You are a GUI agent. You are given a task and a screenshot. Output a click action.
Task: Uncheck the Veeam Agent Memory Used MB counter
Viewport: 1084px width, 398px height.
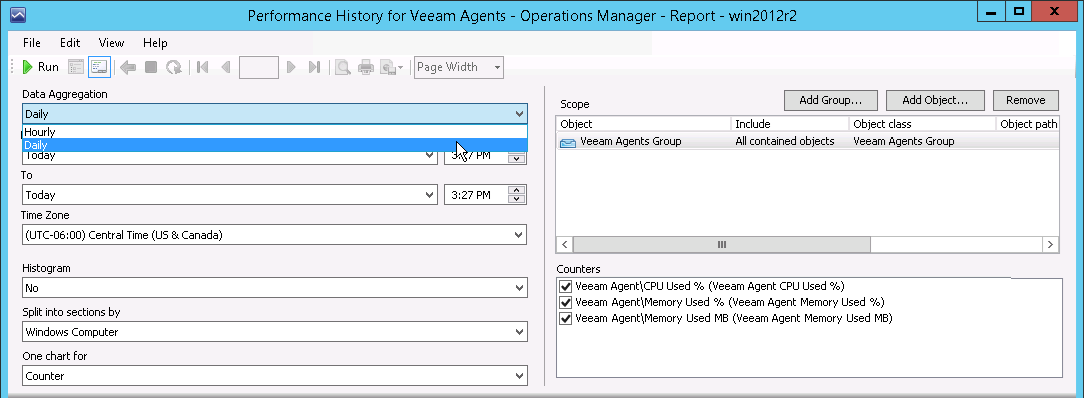[x=565, y=319]
